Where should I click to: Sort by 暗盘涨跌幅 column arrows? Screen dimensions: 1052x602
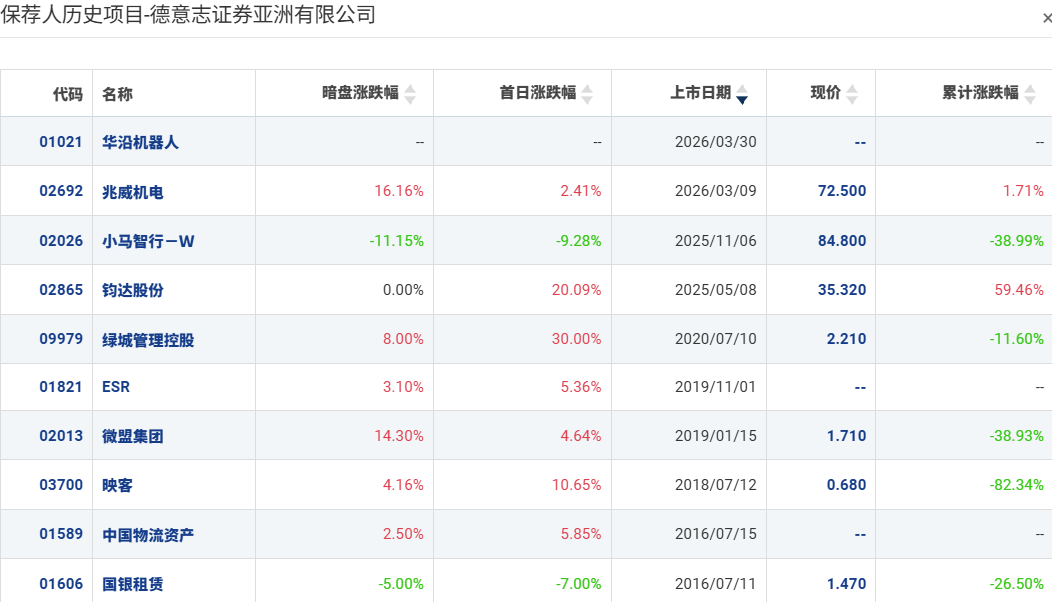pos(410,94)
